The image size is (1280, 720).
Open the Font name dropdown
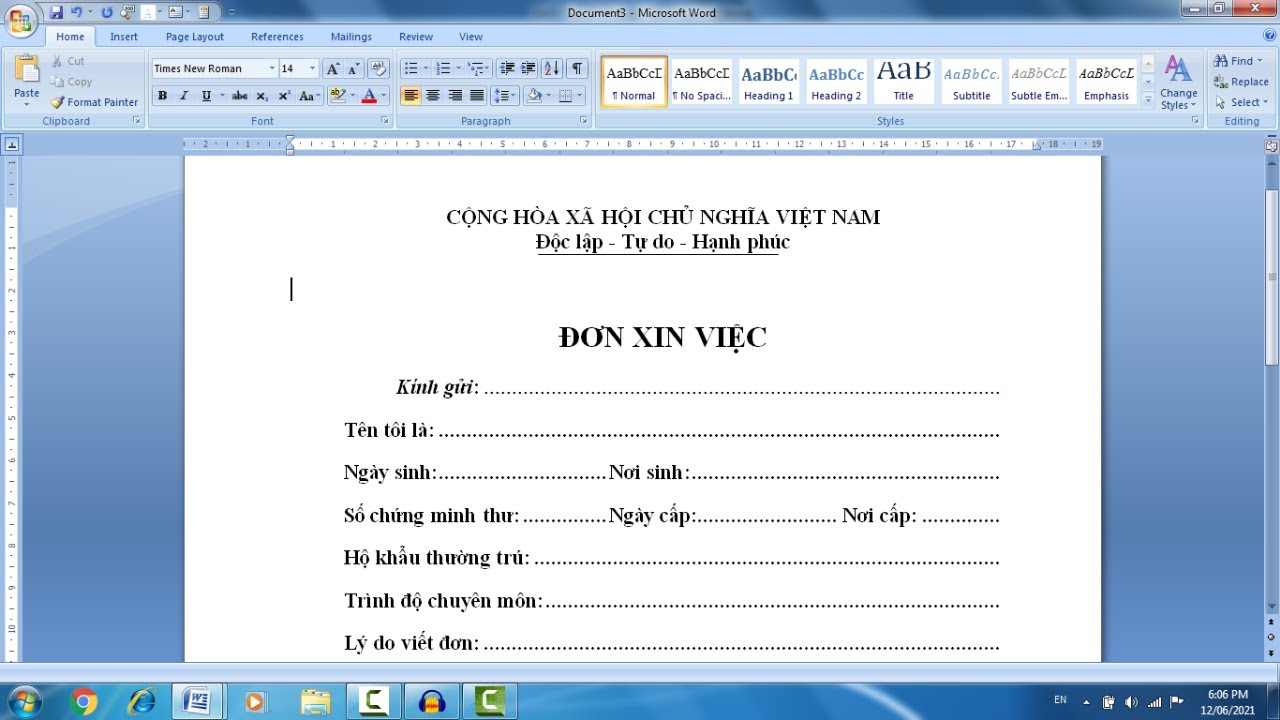[272, 69]
